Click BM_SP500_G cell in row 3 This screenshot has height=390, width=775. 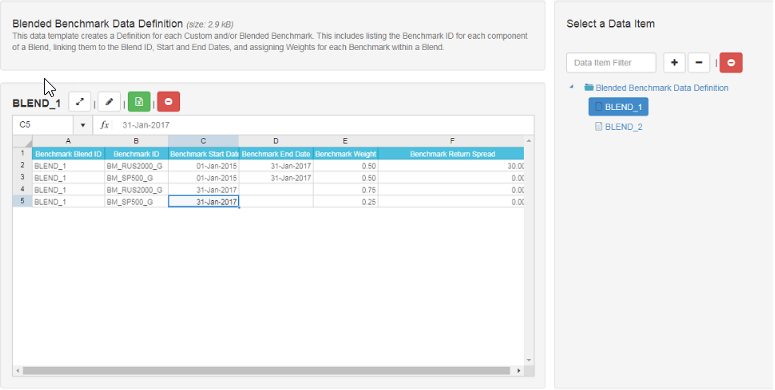[136, 177]
